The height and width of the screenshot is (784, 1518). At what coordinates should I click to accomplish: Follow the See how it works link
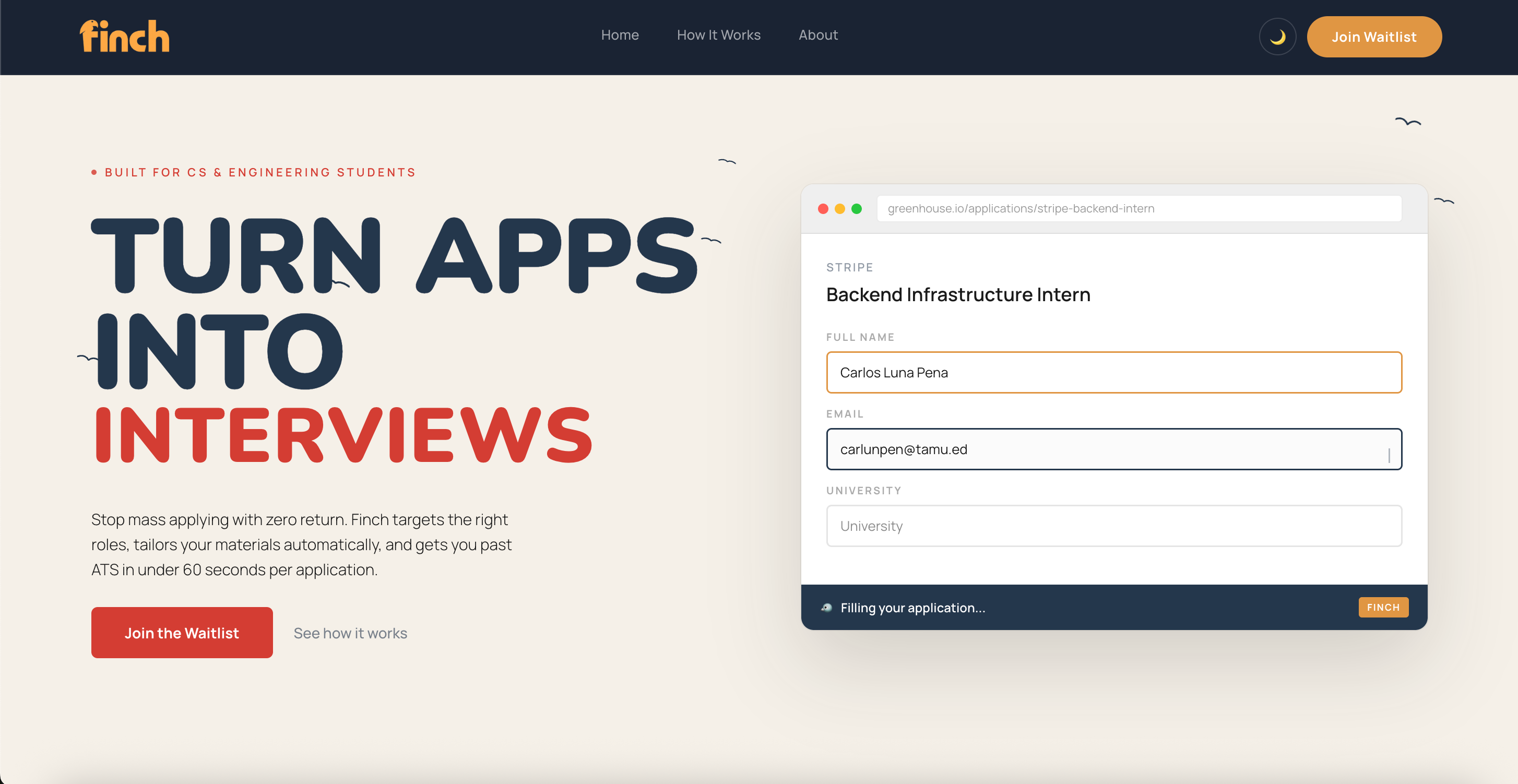click(x=350, y=633)
